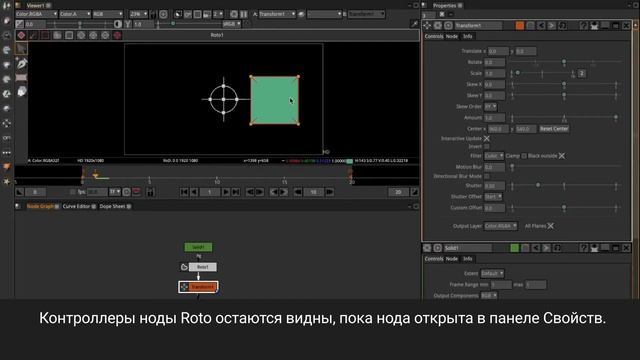
Task: Undo last change in Transform1 panel
Action: (541, 26)
